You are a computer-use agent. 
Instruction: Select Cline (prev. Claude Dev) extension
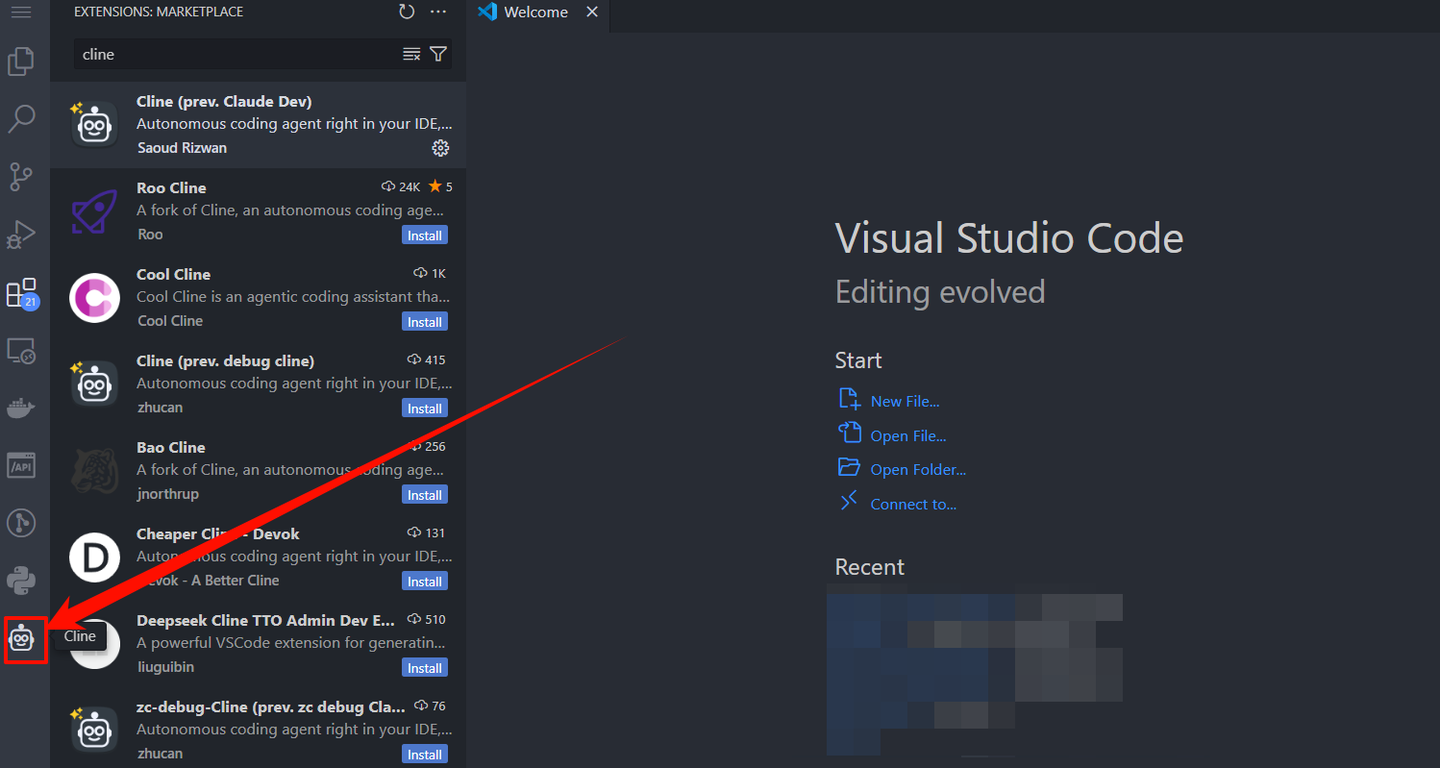(258, 124)
